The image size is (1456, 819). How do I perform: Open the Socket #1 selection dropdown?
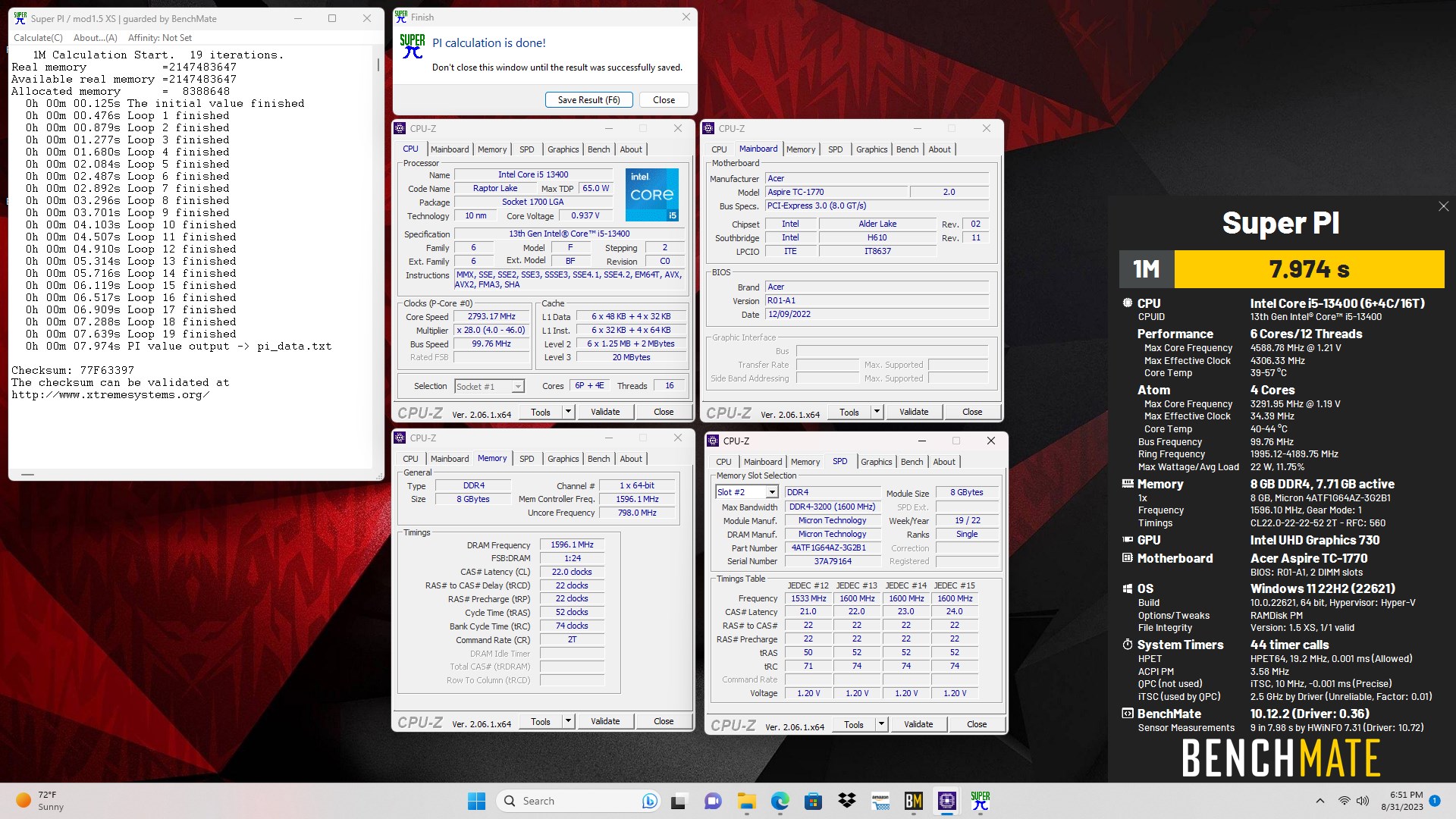coord(518,387)
